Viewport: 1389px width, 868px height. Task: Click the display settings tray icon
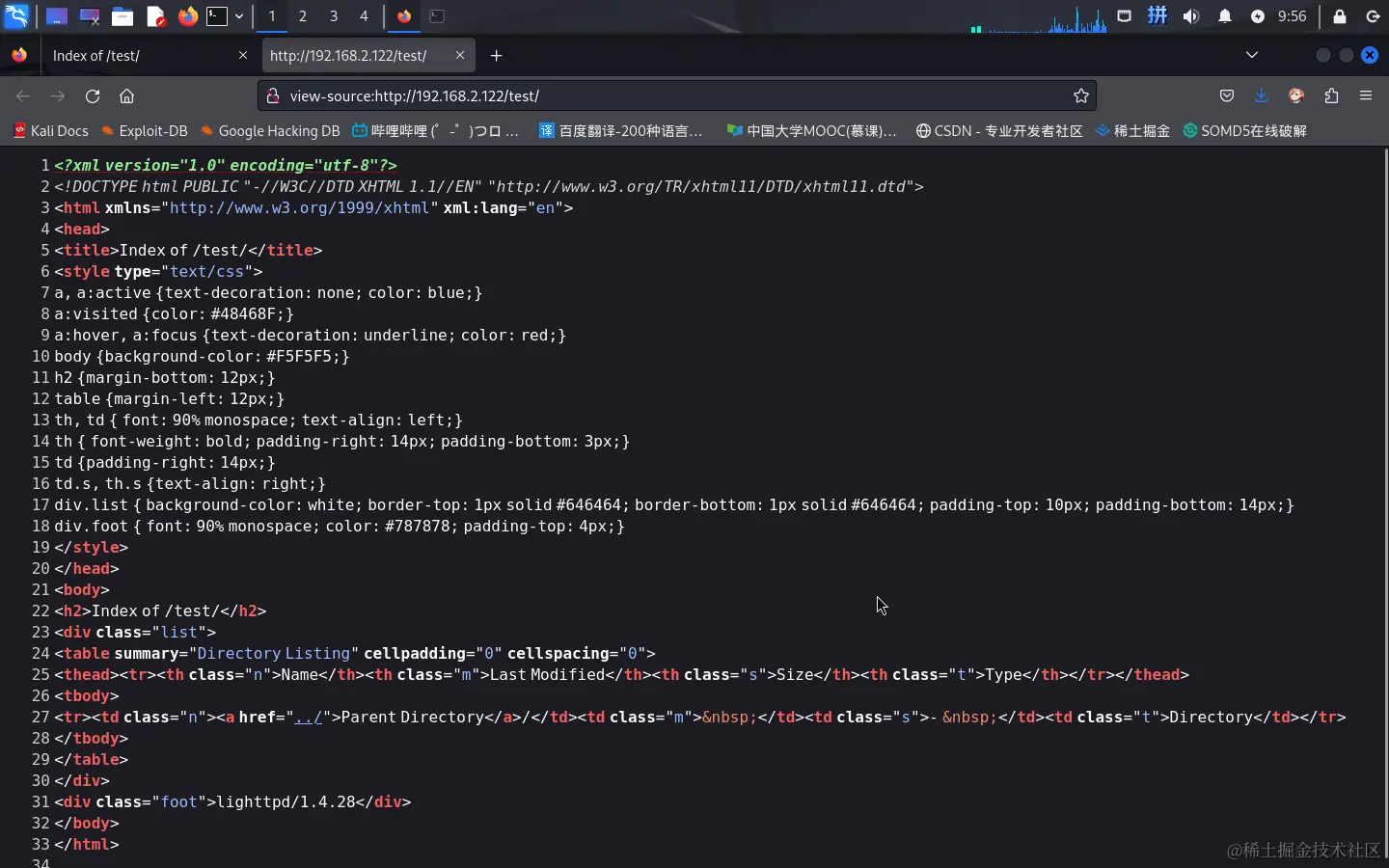[x=1125, y=16]
